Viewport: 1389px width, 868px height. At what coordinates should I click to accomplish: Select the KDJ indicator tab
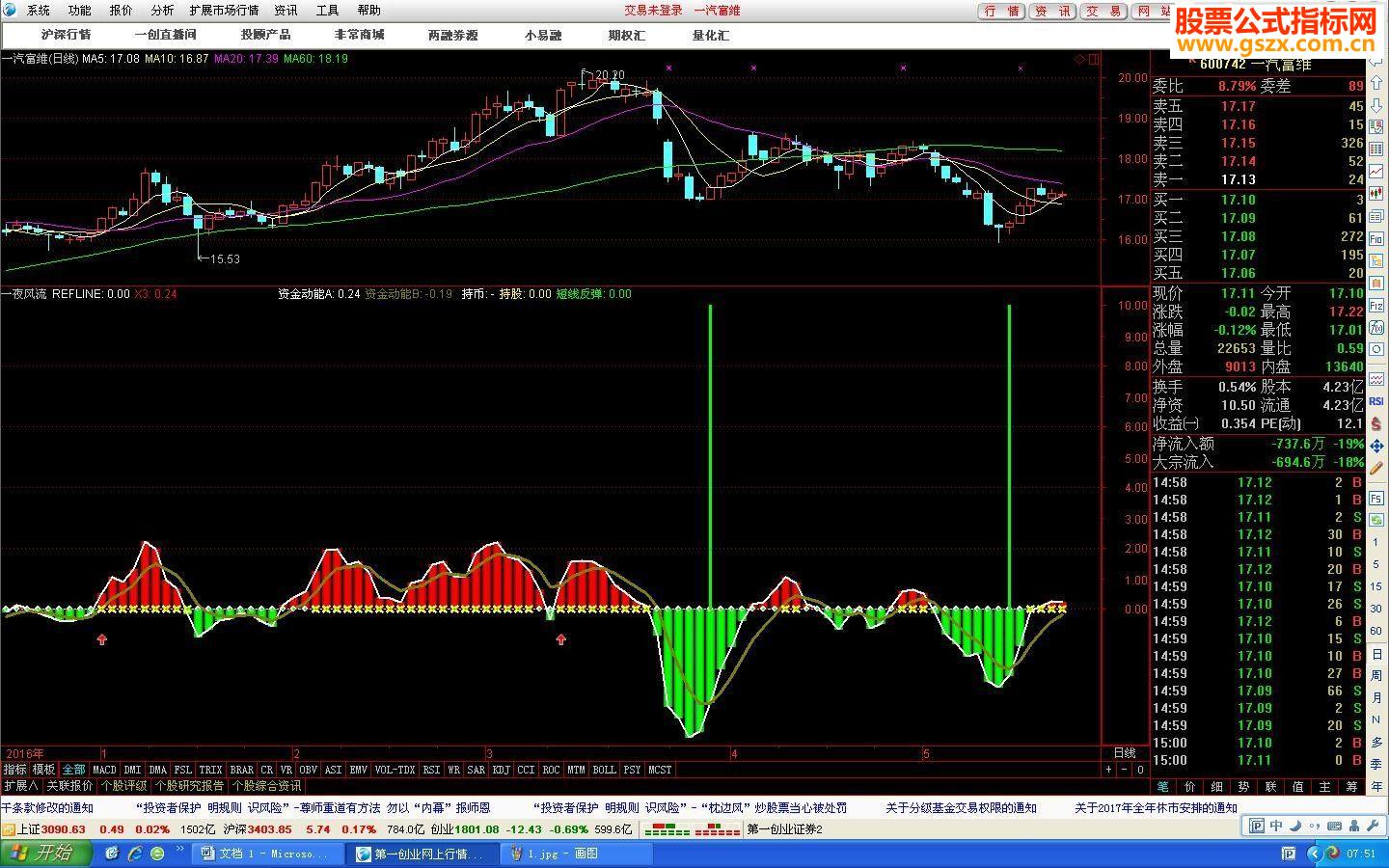(x=501, y=770)
